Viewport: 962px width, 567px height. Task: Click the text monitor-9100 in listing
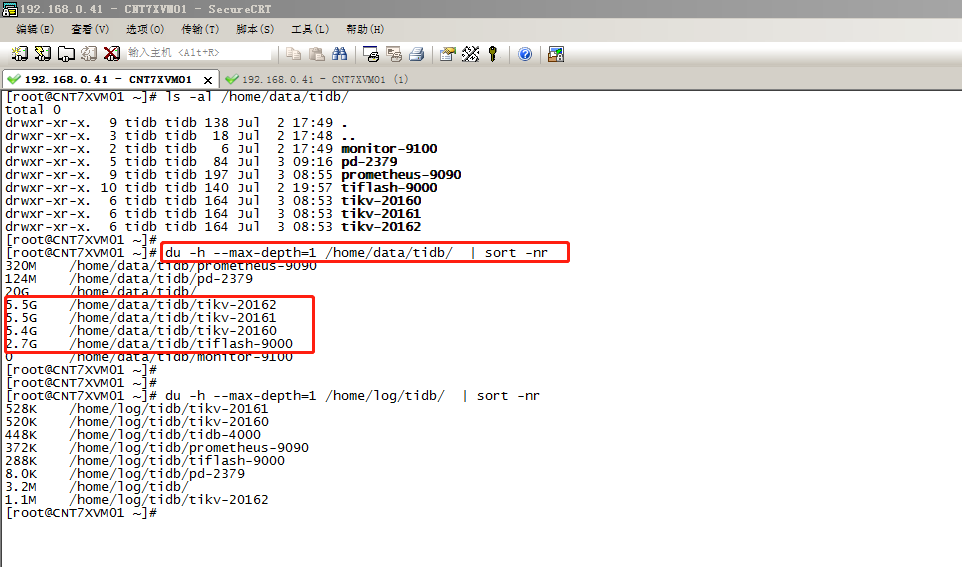(x=390, y=148)
